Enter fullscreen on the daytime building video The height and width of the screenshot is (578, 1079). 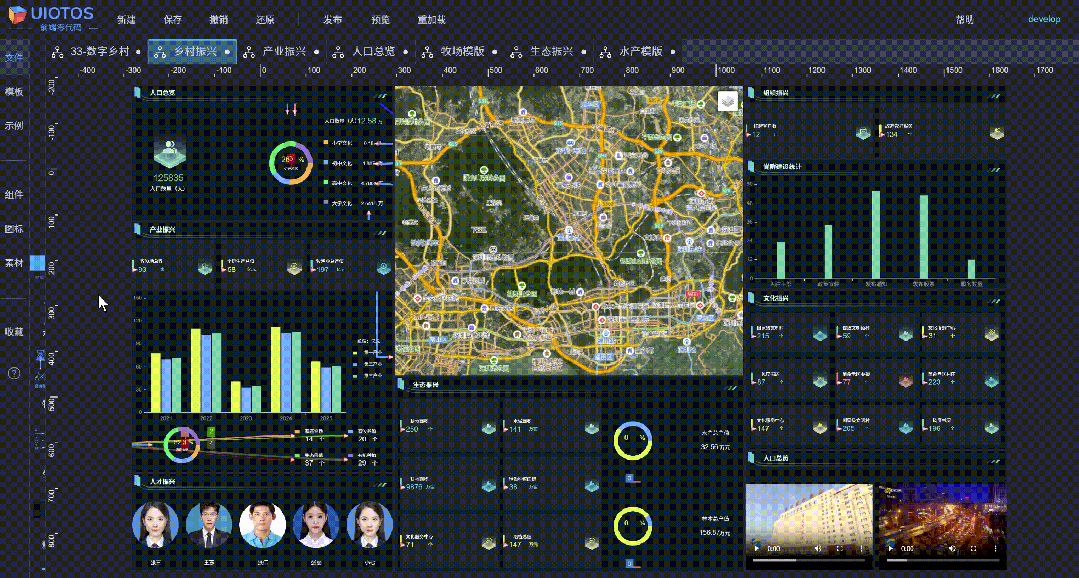click(x=840, y=549)
